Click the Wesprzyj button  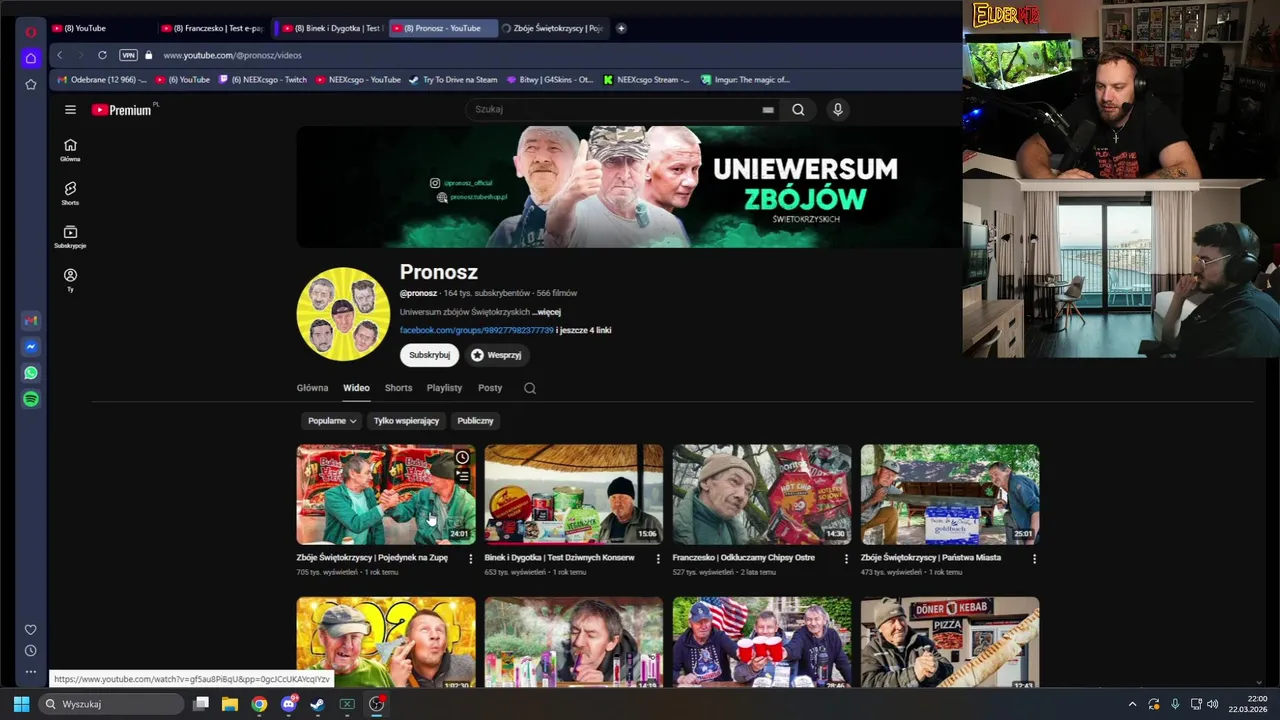496,355
